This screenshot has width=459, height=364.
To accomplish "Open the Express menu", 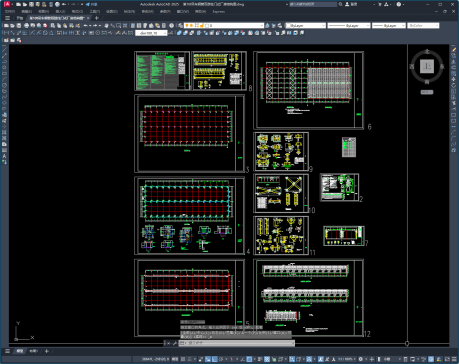I will [x=219, y=12].
